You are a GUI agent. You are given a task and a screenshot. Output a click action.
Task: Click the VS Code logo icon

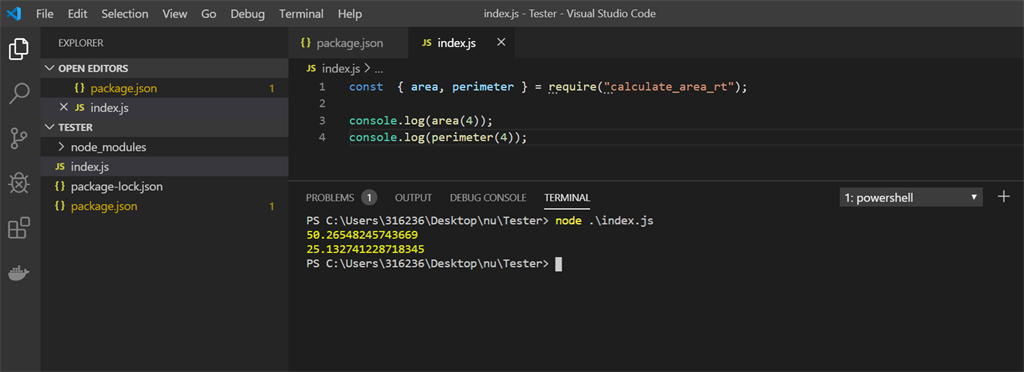click(14, 13)
